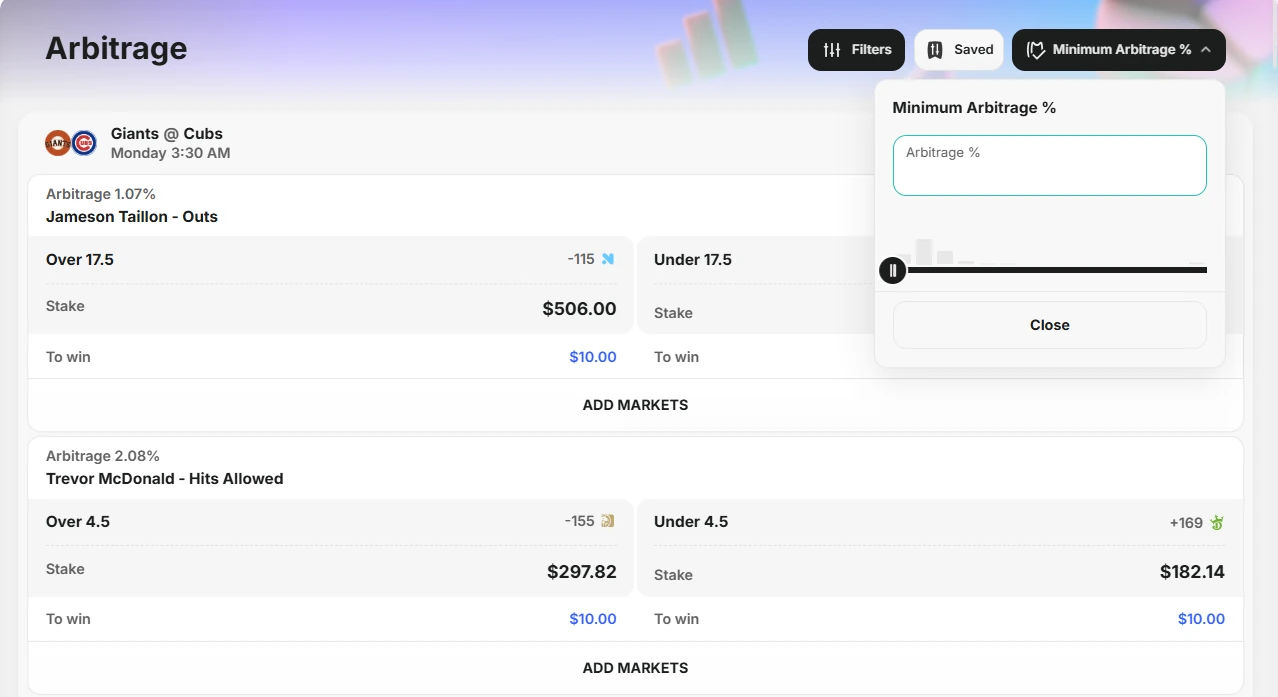Screen dimensions: 1278x697
Task: Click the Giants @ Cubs game title
Action: pos(167,133)
